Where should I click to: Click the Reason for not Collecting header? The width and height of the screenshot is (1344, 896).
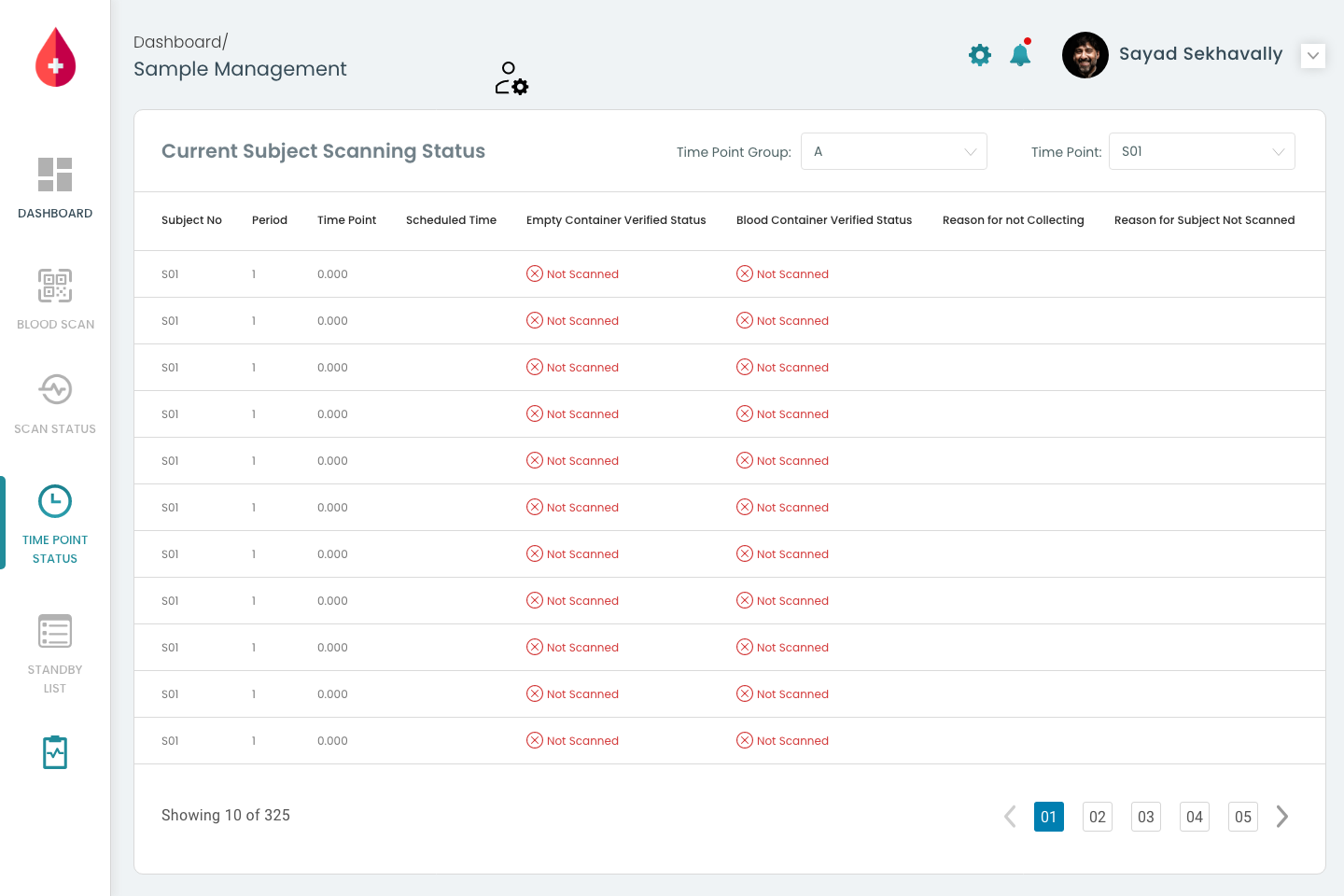1014,220
